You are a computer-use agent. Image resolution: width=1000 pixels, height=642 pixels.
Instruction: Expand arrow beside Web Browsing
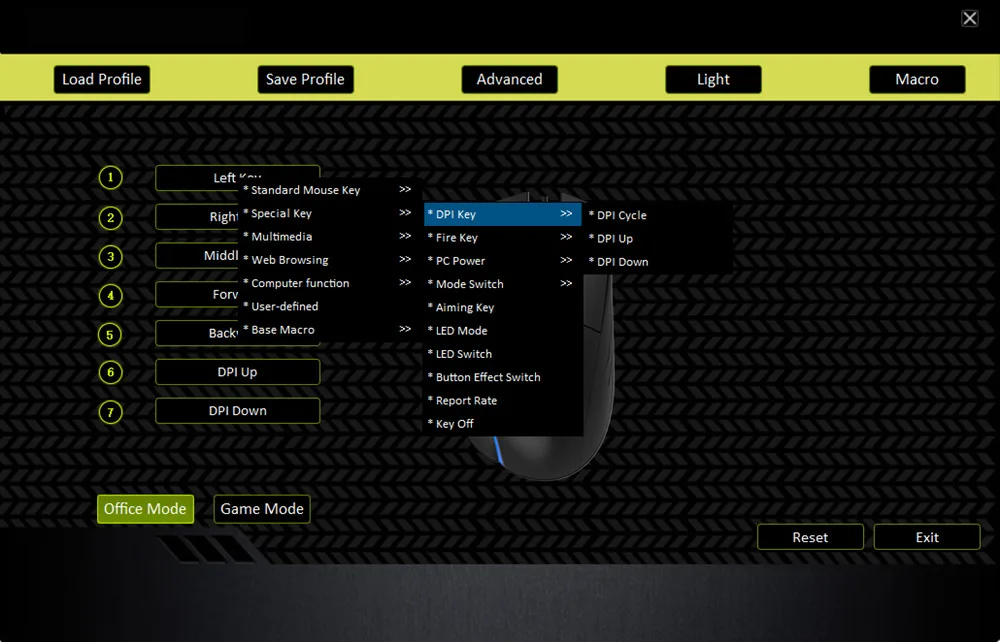405,259
